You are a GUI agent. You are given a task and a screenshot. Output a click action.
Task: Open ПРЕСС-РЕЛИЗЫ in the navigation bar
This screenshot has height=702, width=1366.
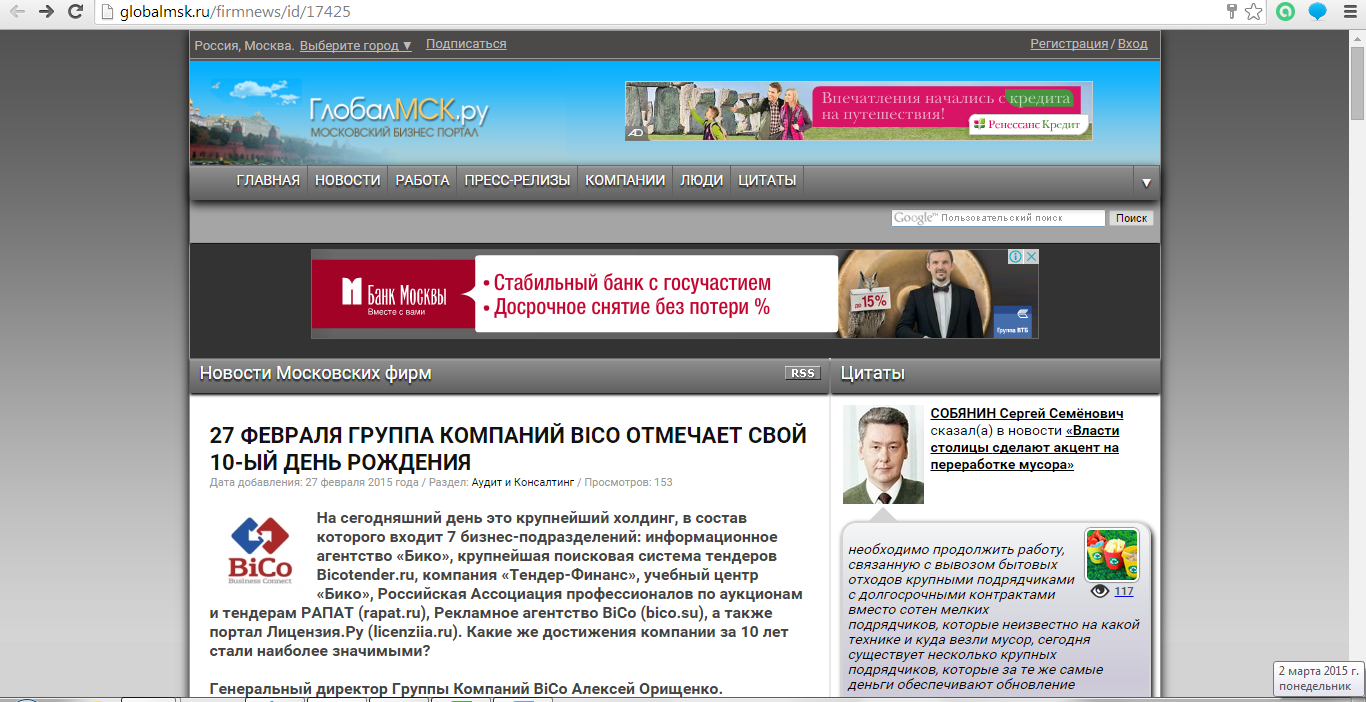point(517,180)
